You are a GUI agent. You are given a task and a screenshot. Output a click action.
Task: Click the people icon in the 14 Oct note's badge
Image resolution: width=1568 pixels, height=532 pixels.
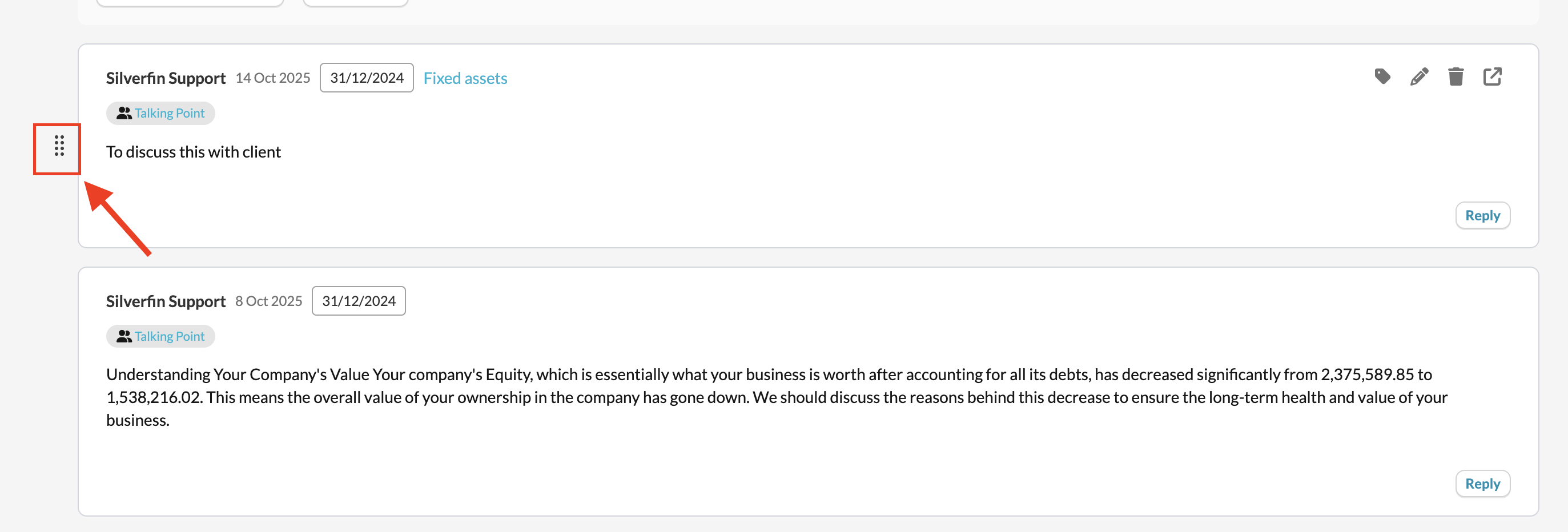(x=124, y=113)
